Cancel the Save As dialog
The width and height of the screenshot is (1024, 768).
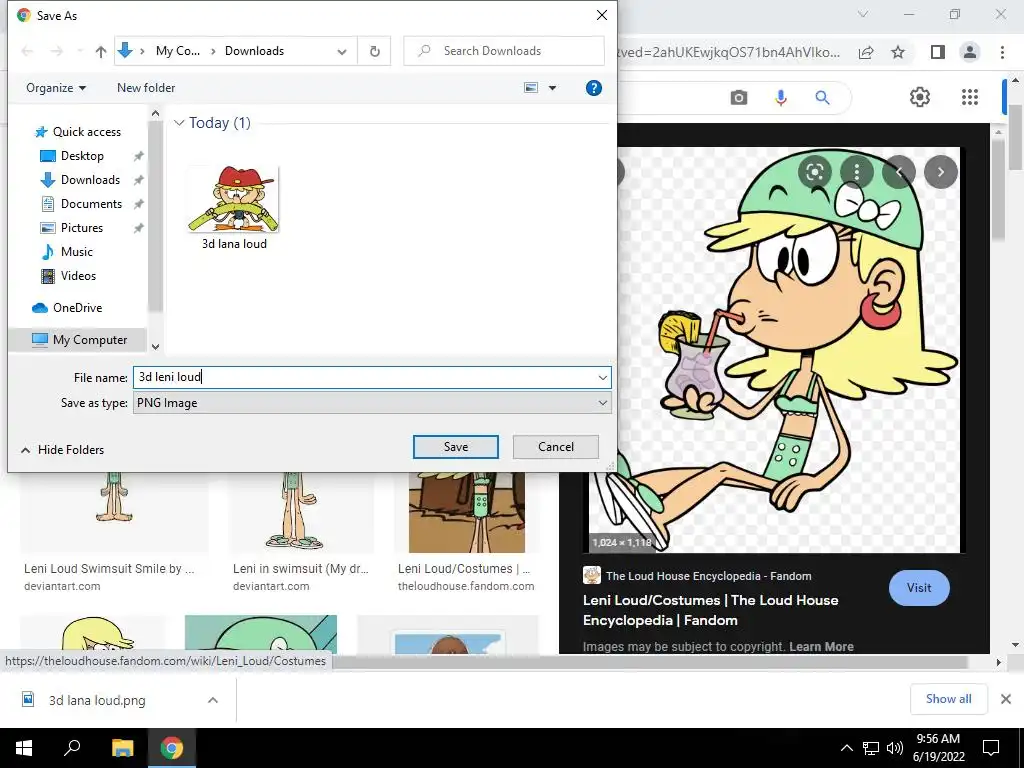[x=556, y=447]
